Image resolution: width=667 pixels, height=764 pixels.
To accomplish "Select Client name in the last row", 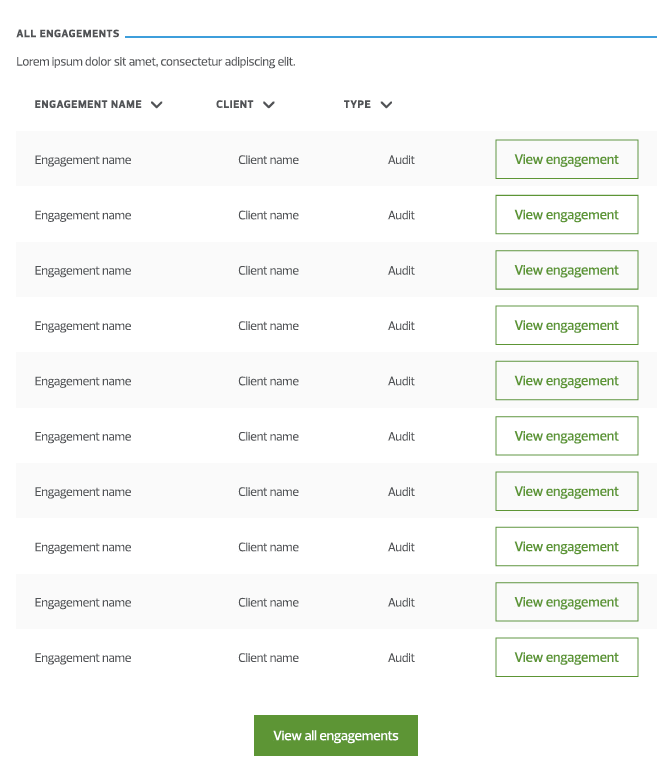I will pyautogui.click(x=268, y=658).
